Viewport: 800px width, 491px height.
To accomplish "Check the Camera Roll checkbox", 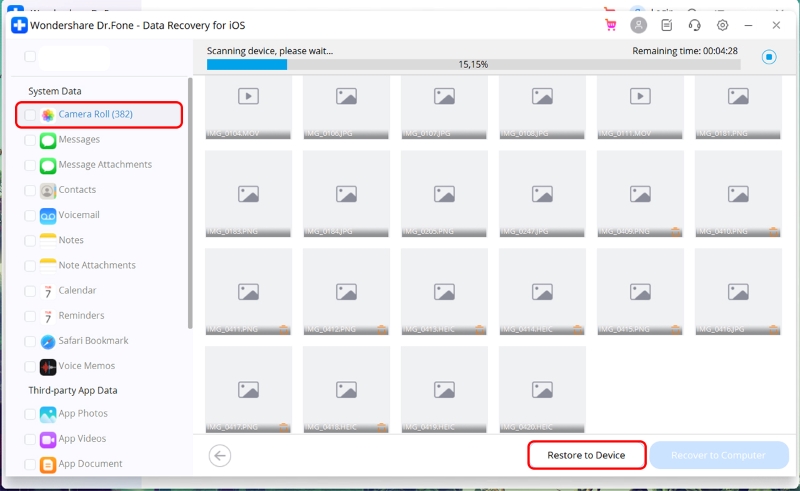I will click(x=30, y=115).
